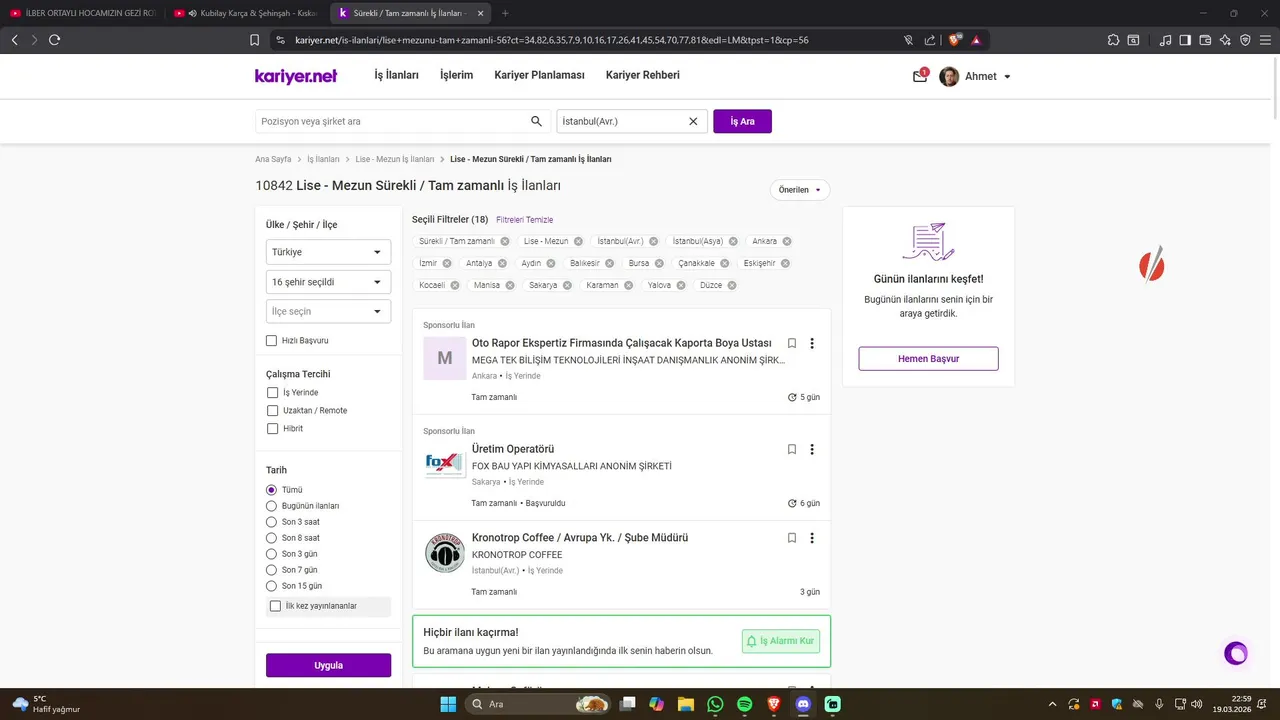Open the Kariyer Rehberi menu
The height and width of the screenshot is (720, 1280).
pos(643,75)
